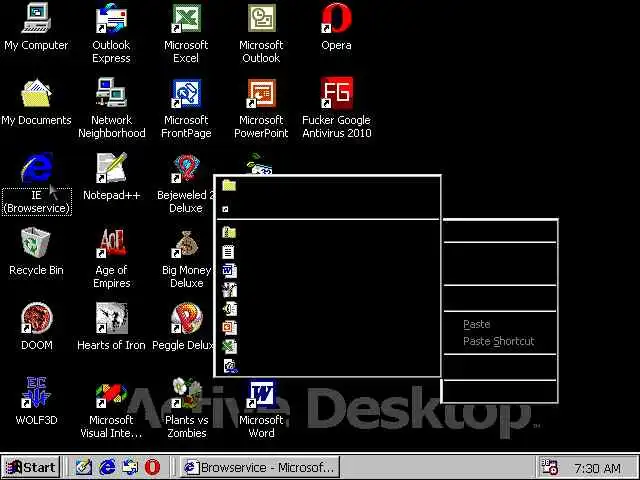Click the Show Desktop quick launch icon

click(84, 467)
